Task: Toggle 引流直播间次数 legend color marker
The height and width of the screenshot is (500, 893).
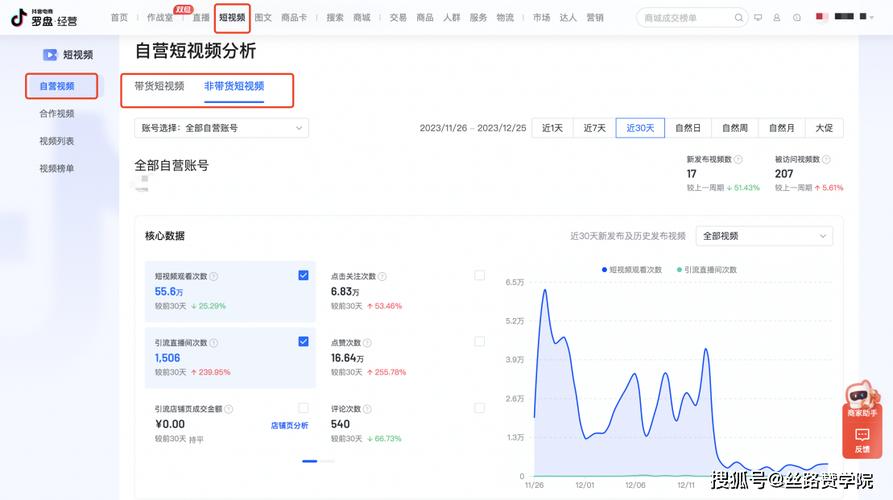Action: [679, 270]
